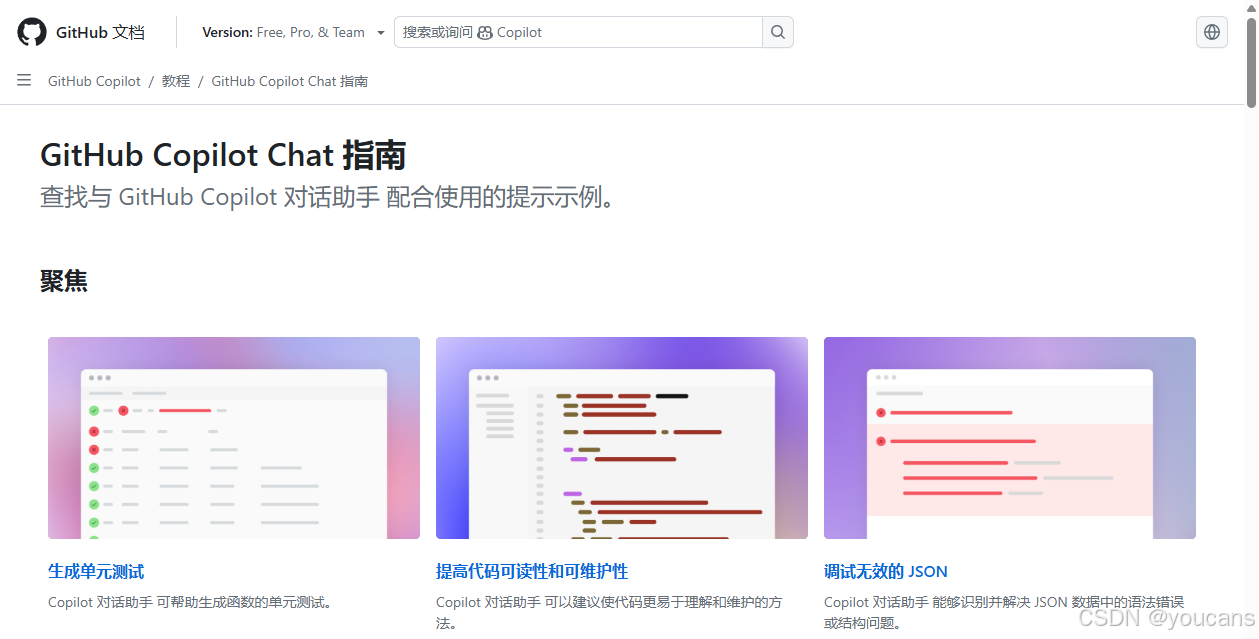
Task: Click the 调试无效的 JSON preview image
Action: [x=1009, y=438]
